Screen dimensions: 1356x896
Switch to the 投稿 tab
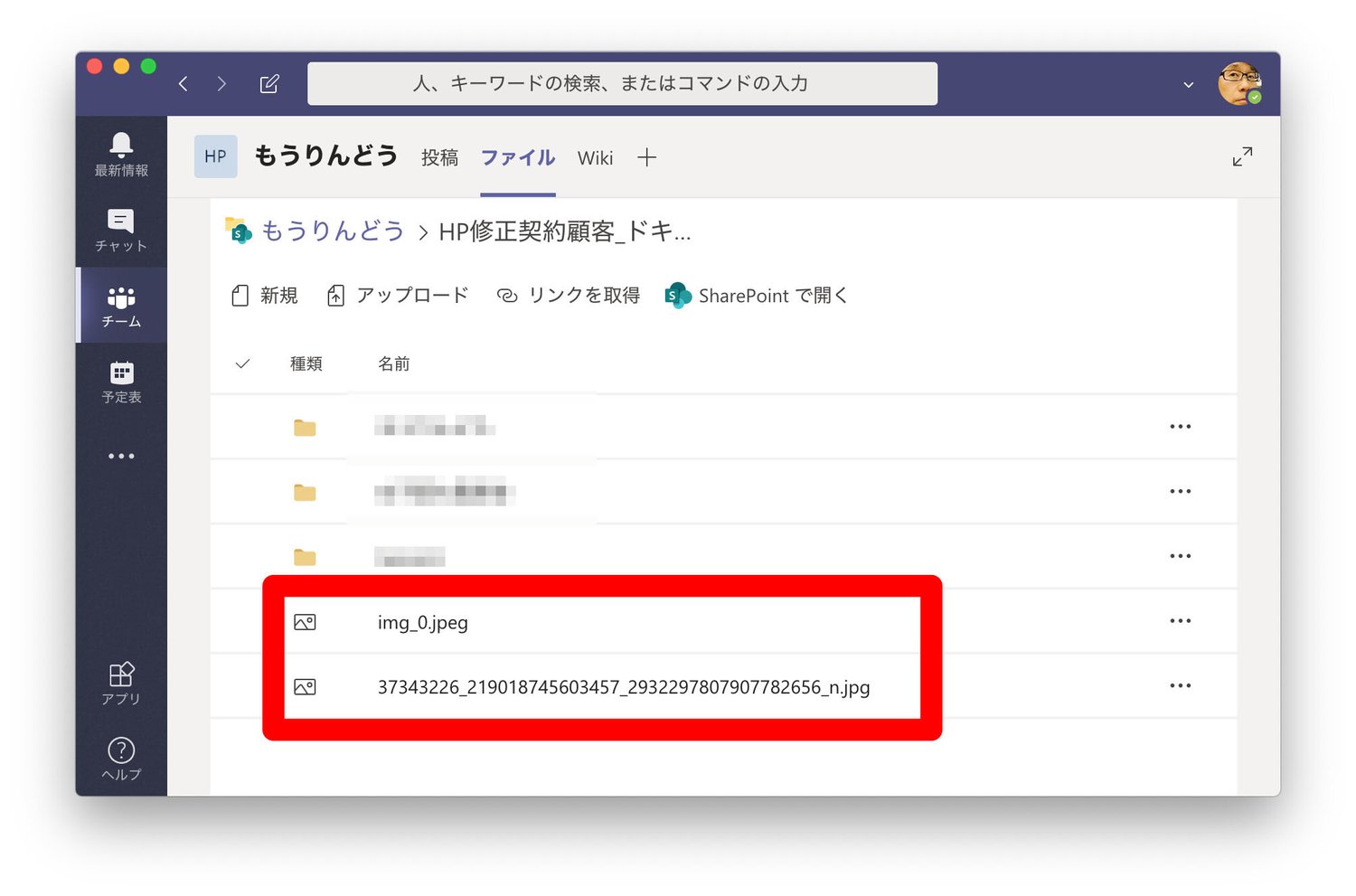coord(439,158)
